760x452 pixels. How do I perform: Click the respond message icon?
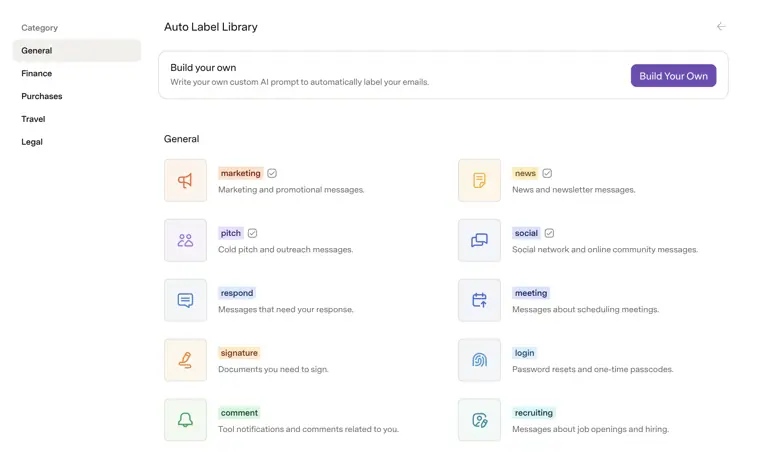point(185,300)
